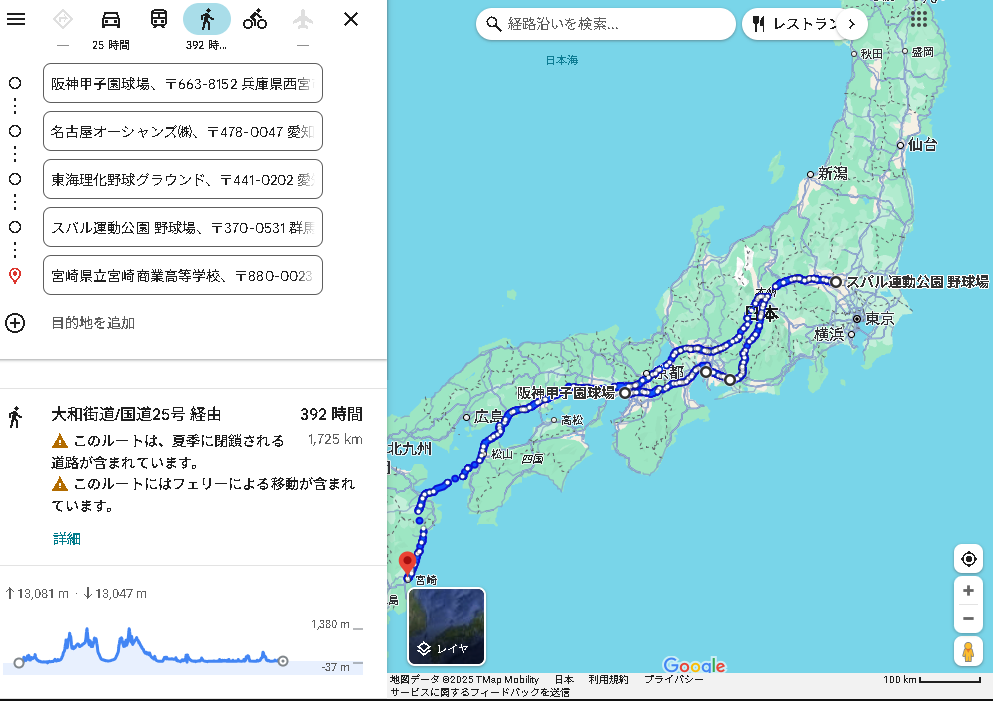The height and width of the screenshot is (701, 993).
Task: Click the ferry warning triangle icon
Action: coord(60,484)
